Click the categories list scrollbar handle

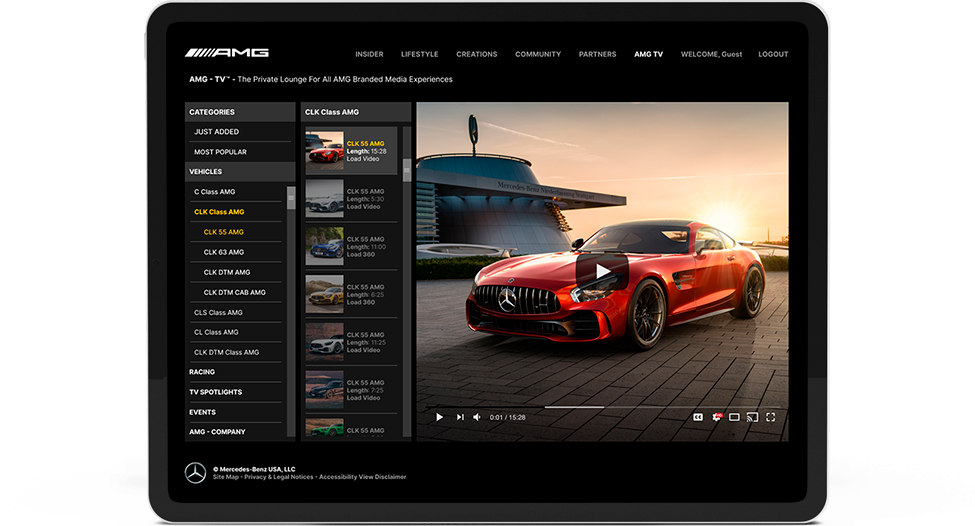coord(290,198)
